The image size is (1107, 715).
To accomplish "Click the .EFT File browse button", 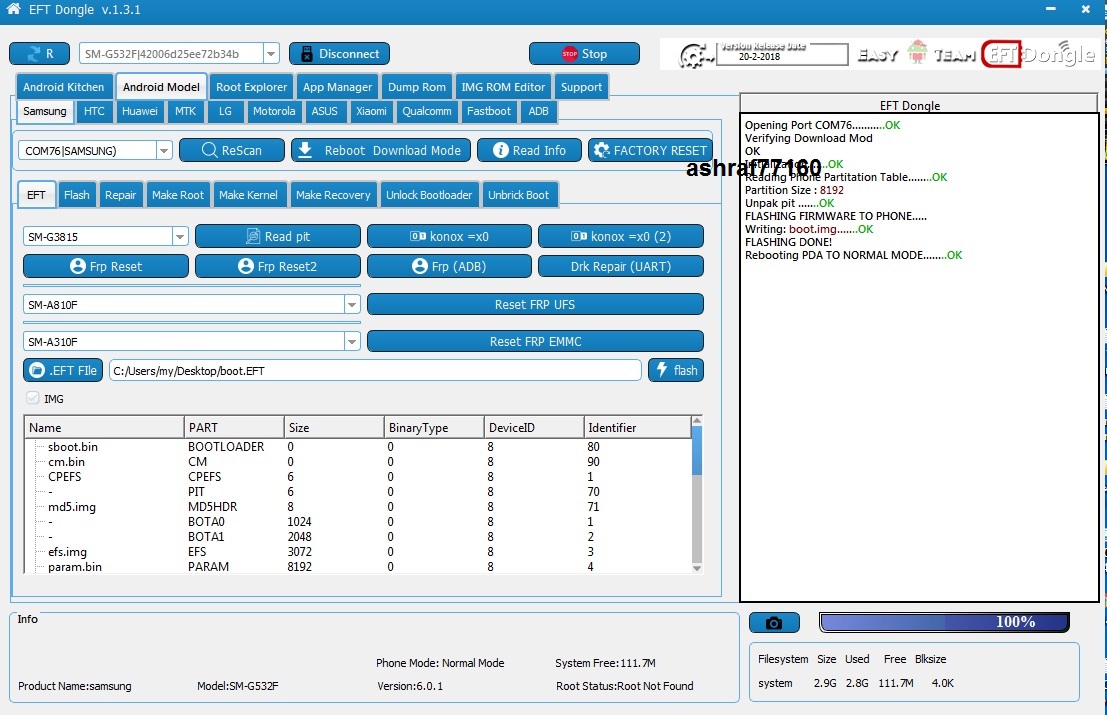I will click(x=63, y=371).
